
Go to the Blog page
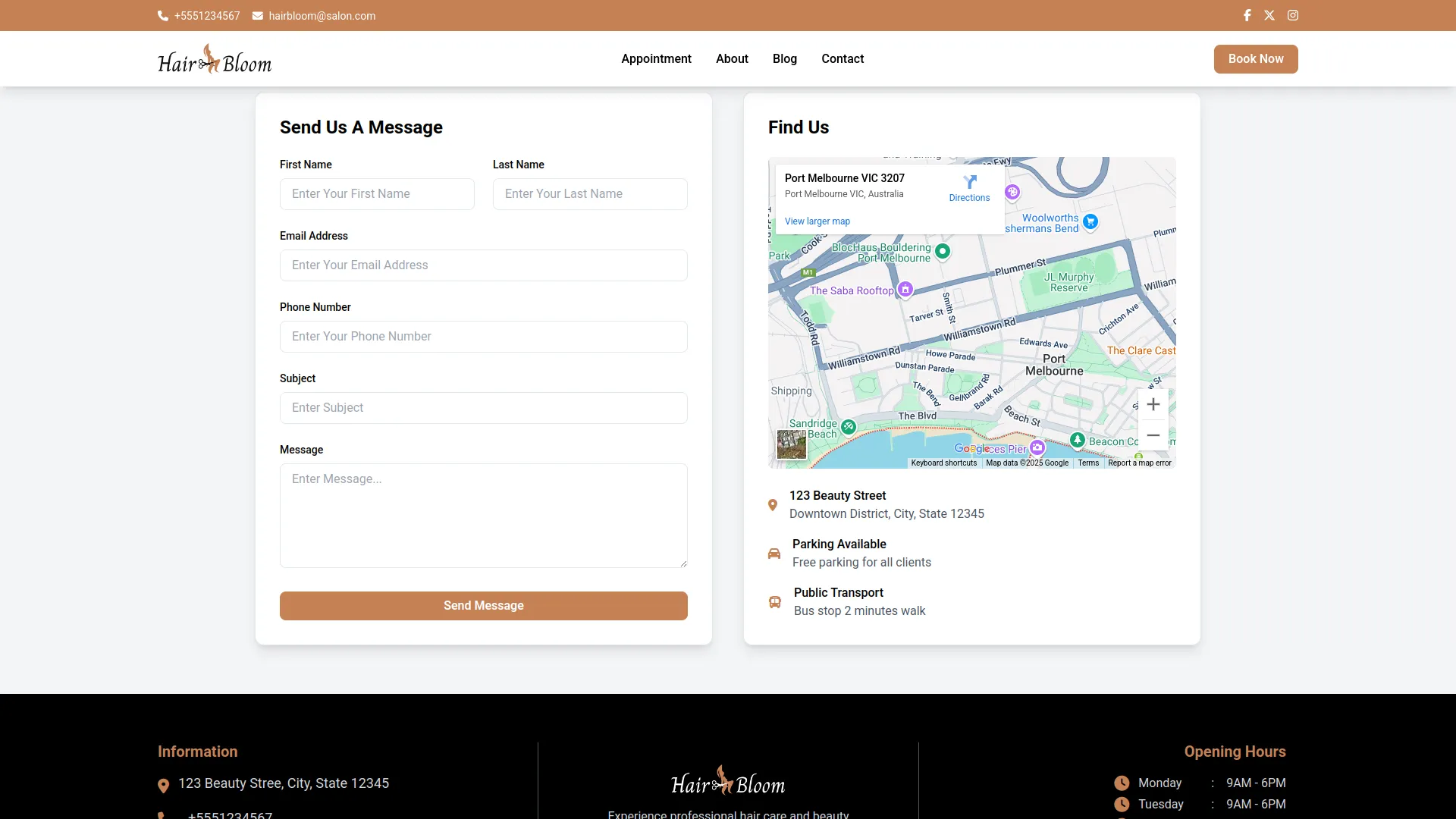[x=784, y=58]
